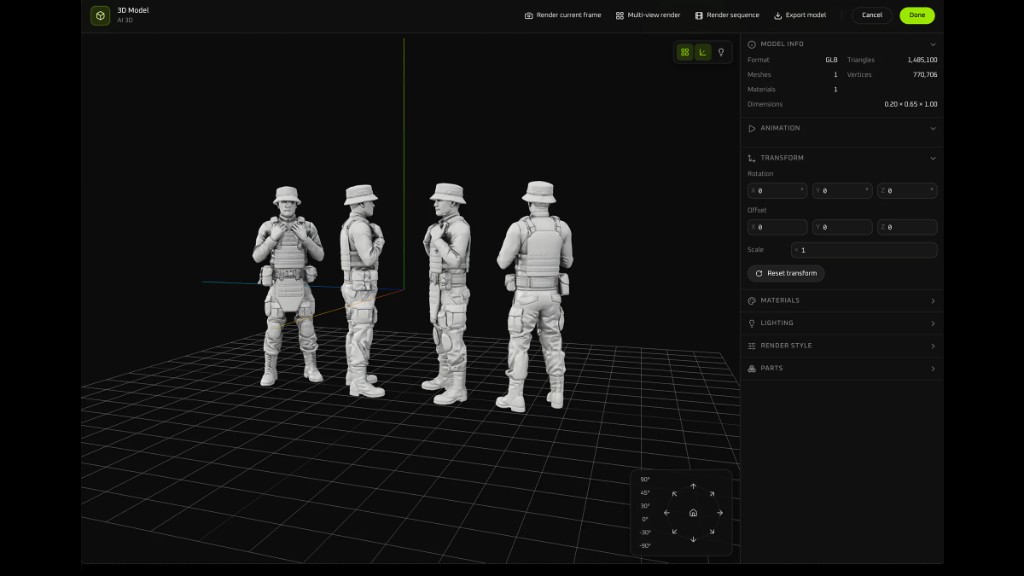This screenshot has height=576, width=1024.
Task: Click Export model
Action: (x=800, y=15)
